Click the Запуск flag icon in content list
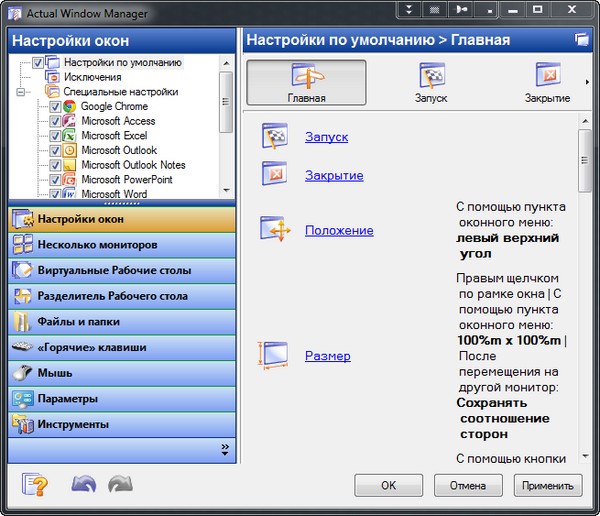600x516 pixels. (x=275, y=136)
